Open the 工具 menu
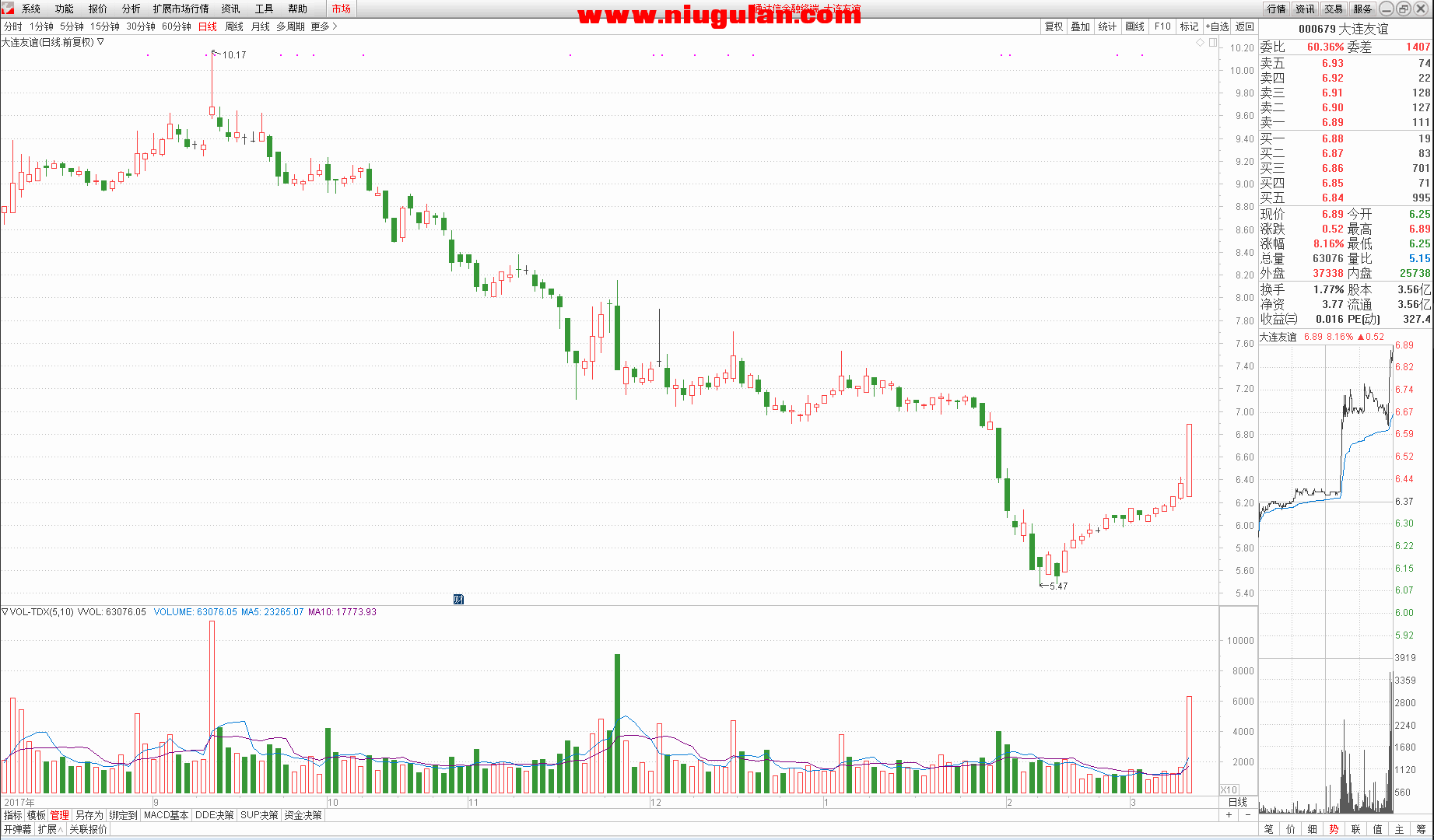The image size is (1434, 840). coord(265,9)
